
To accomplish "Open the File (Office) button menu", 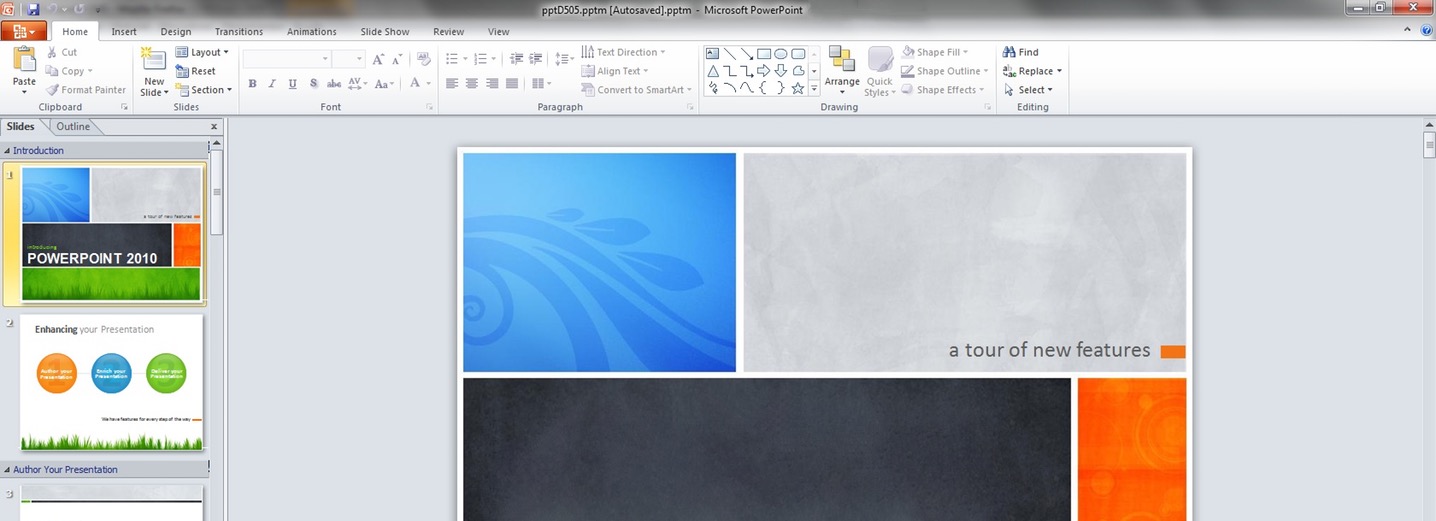I will point(24,31).
